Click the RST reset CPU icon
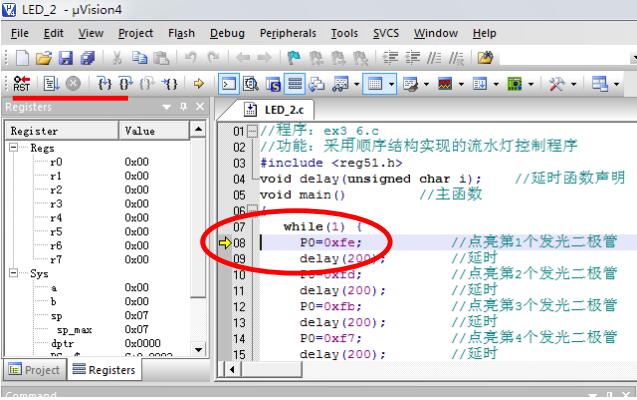Image resolution: width=637 pixels, height=400 pixels. pos(22,84)
